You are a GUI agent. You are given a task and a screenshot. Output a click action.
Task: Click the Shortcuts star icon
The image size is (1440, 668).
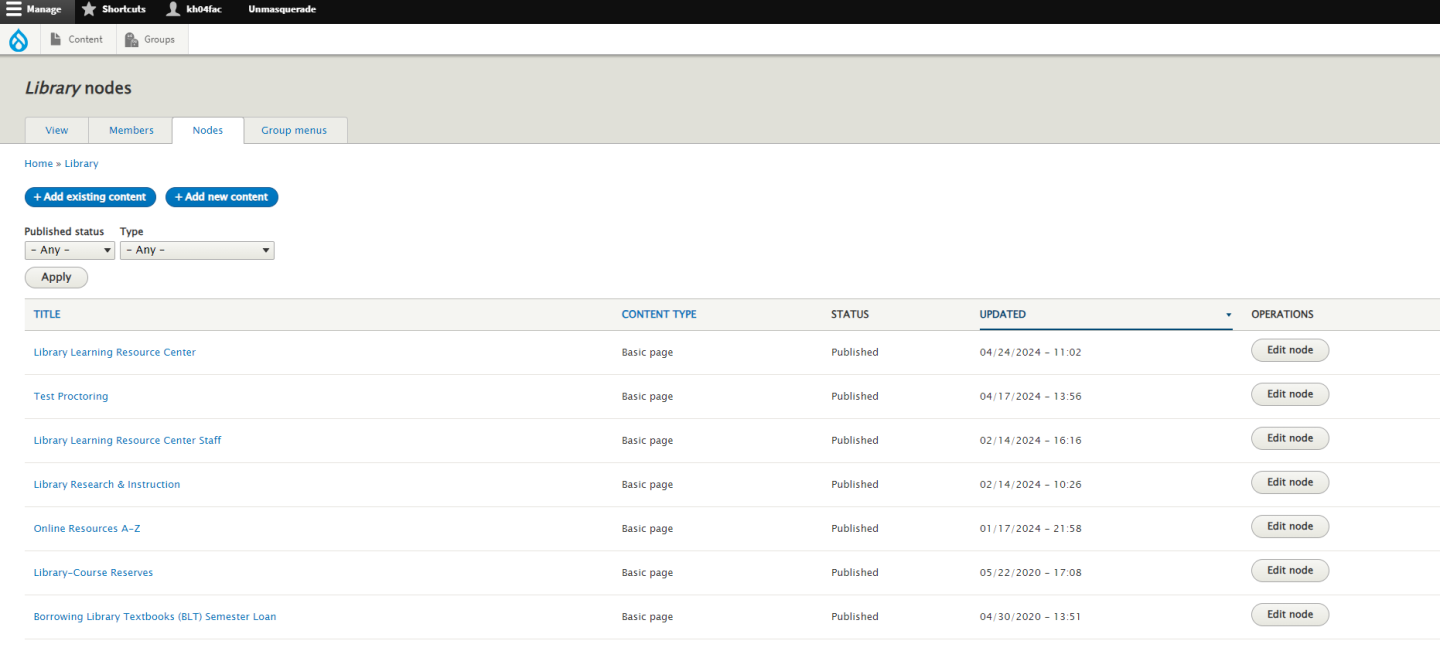click(90, 9)
